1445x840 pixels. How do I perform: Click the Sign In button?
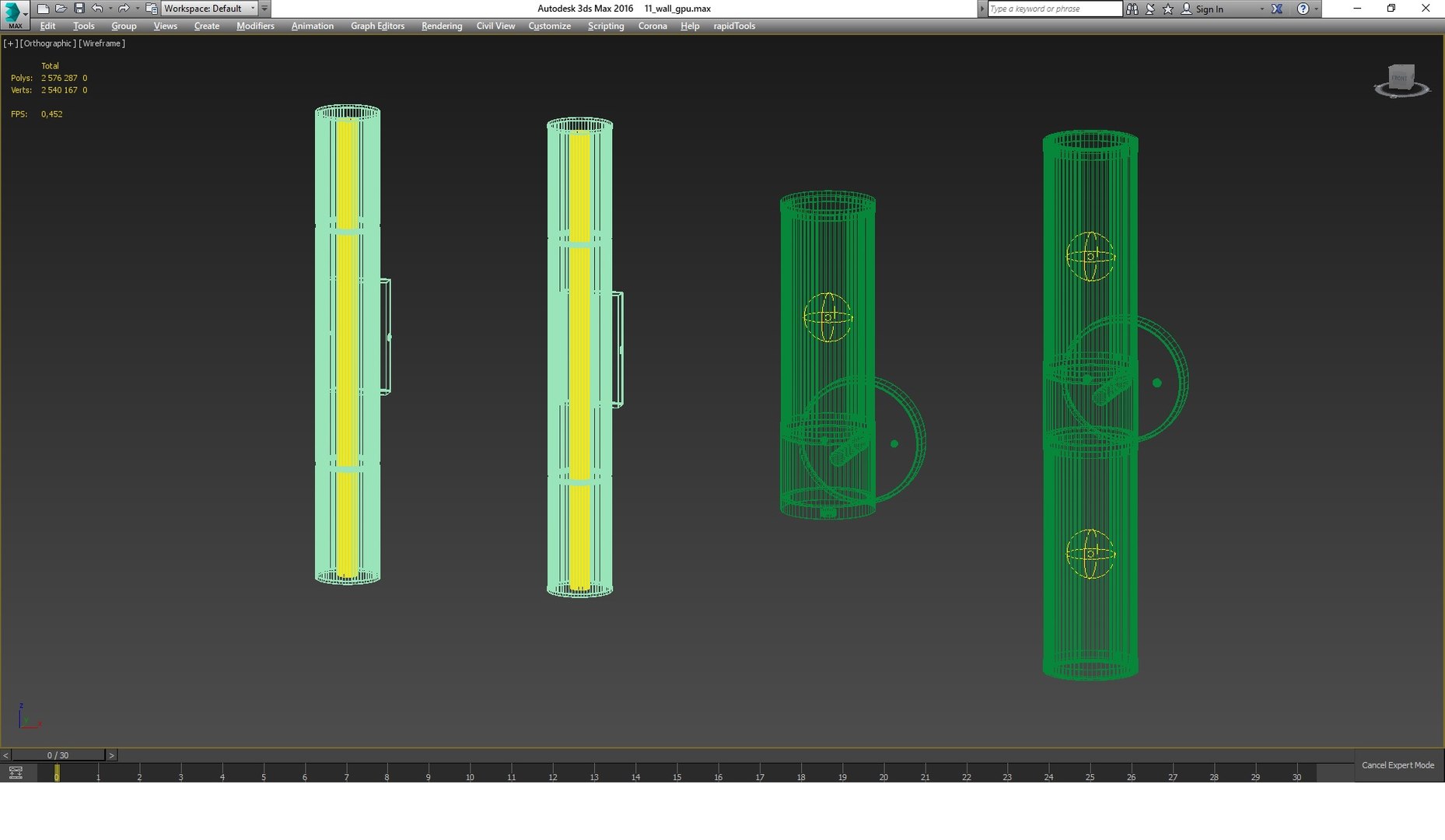click(x=1202, y=9)
